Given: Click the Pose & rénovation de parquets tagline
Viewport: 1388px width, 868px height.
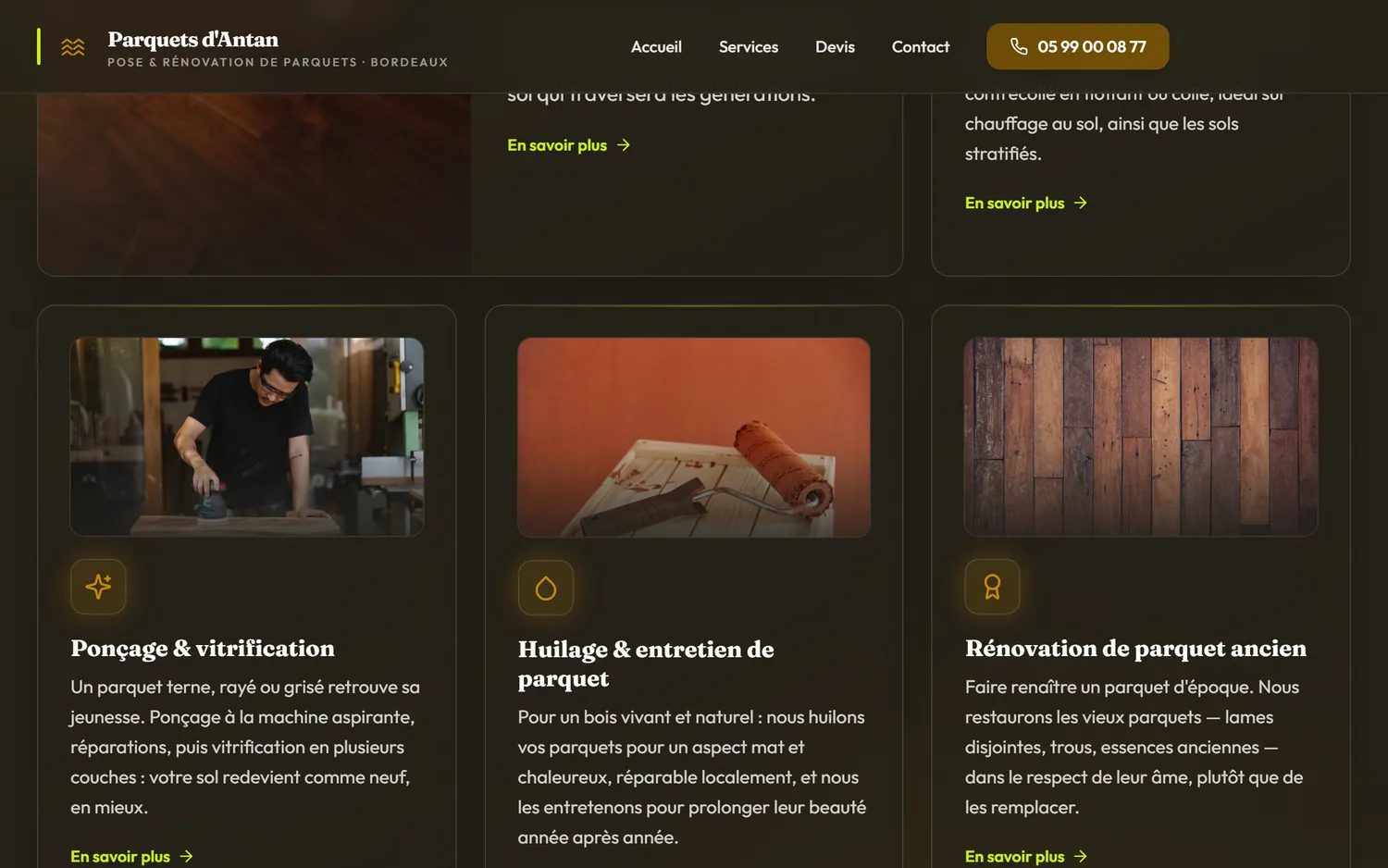Looking at the screenshot, I should click(x=278, y=62).
